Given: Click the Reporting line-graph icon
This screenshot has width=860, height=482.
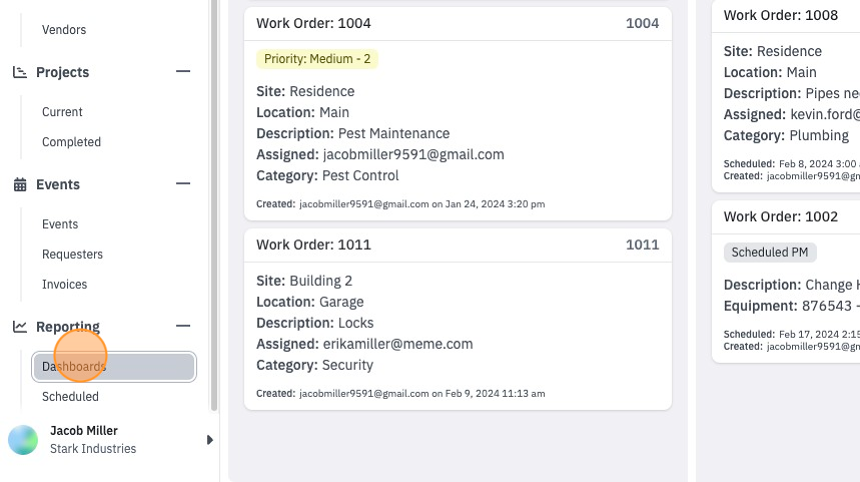Looking at the screenshot, I should (x=20, y=327).
